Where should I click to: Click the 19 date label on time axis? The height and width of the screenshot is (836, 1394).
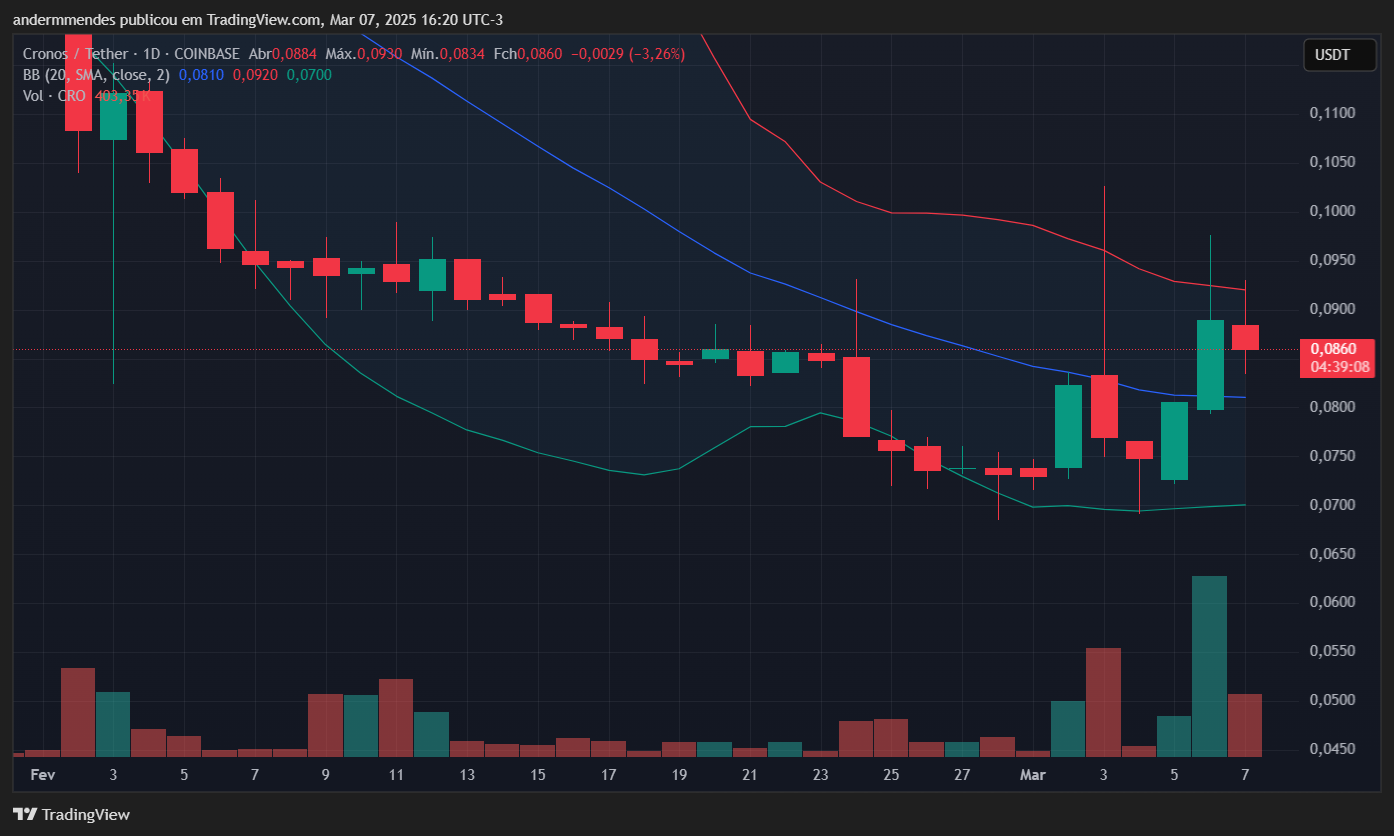(680, 775)
